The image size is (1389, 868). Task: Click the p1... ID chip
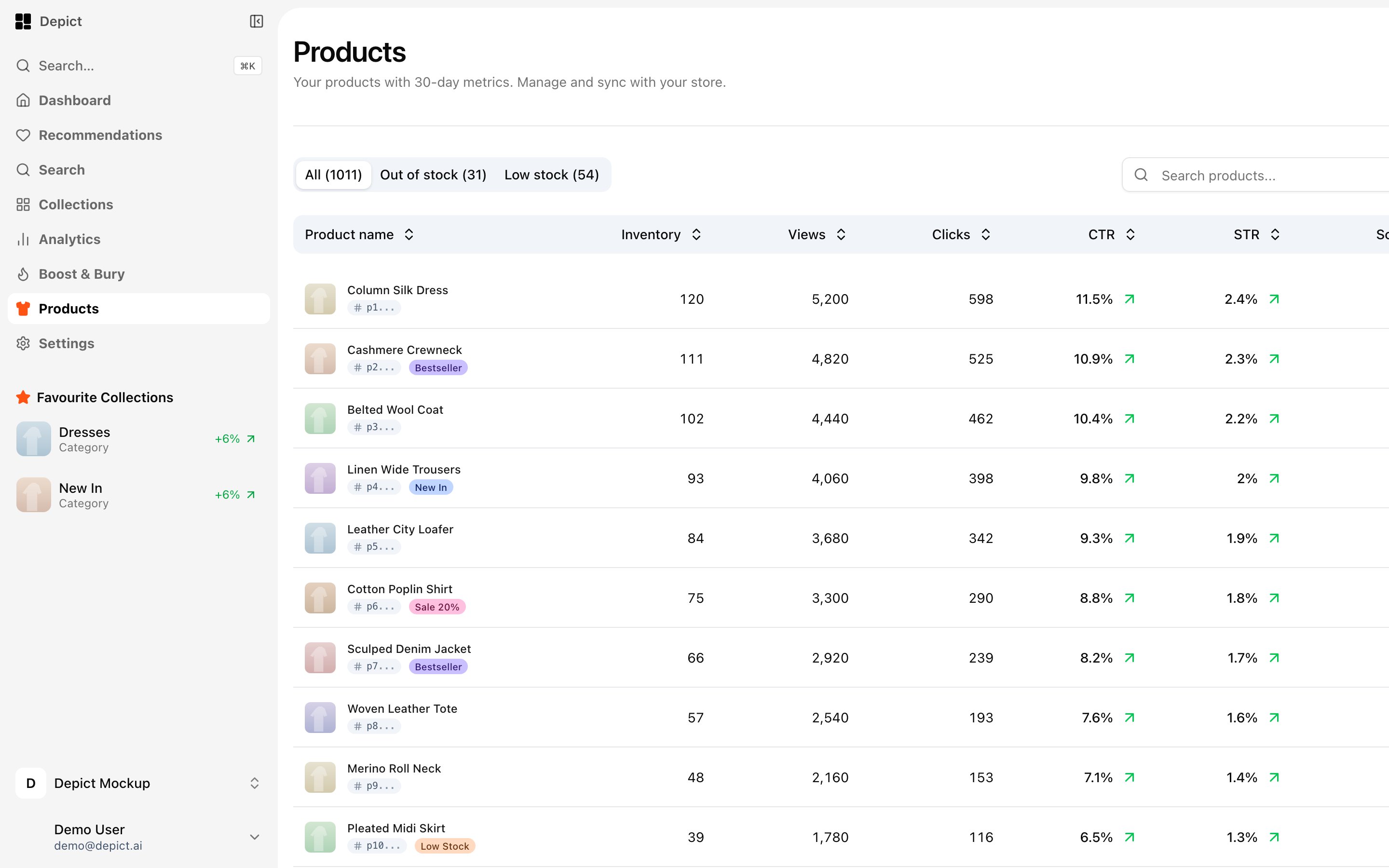(374, 308)
